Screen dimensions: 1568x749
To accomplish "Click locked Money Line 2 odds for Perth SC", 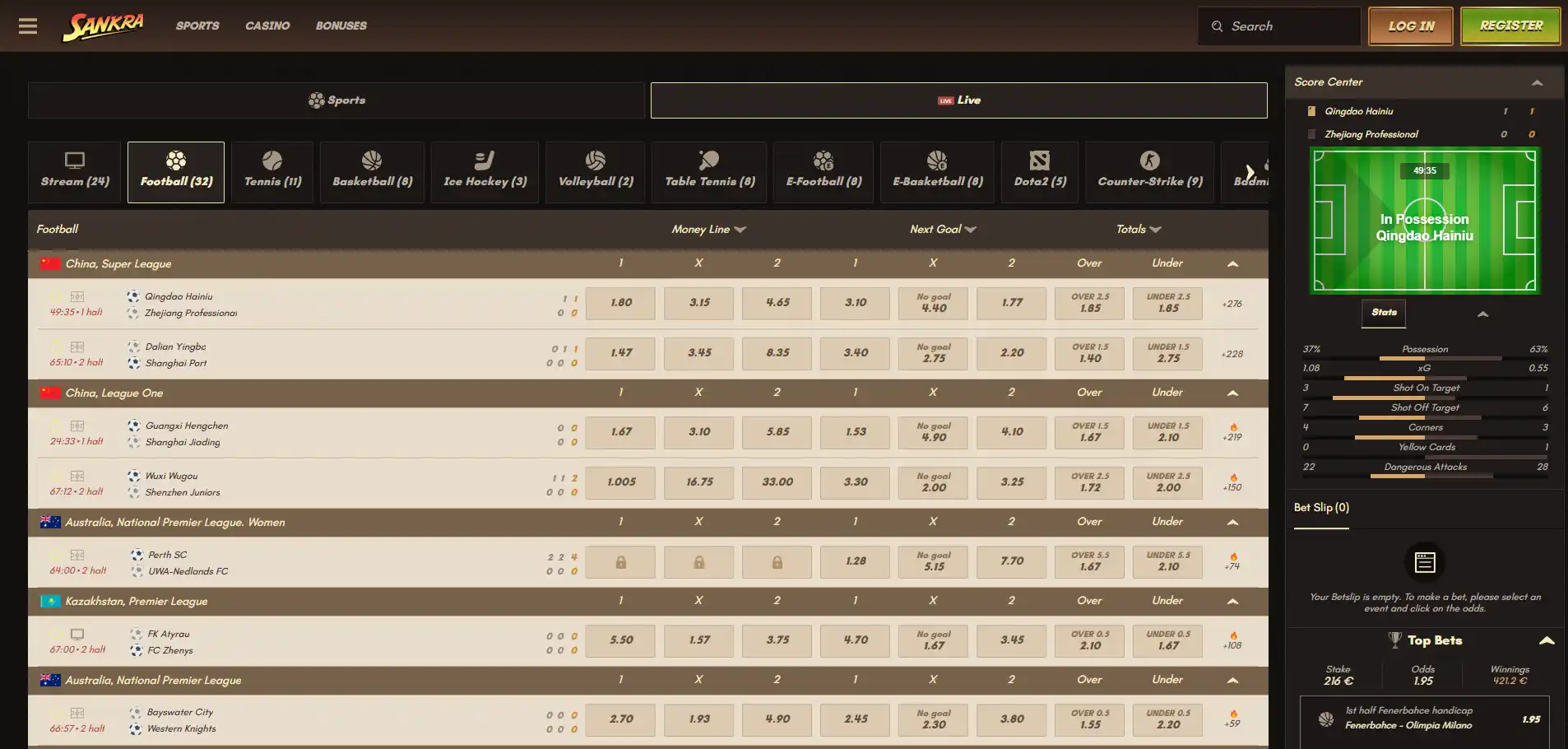I will [x=777, y=562].
